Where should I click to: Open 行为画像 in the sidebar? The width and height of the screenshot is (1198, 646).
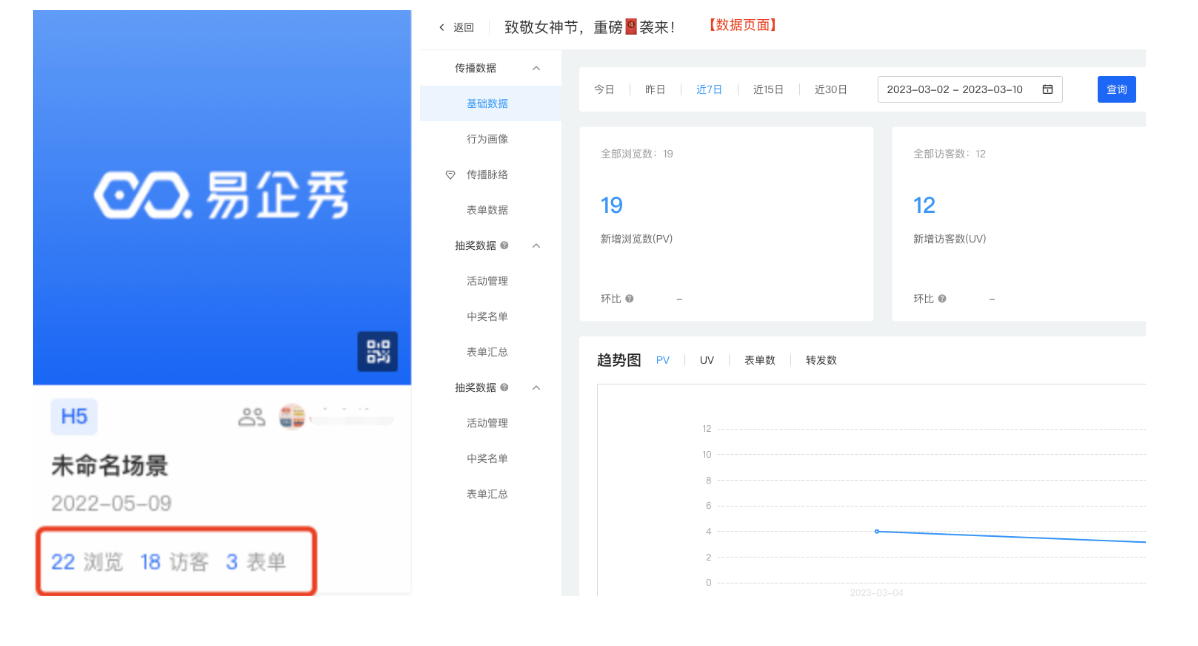click(487, 139)
